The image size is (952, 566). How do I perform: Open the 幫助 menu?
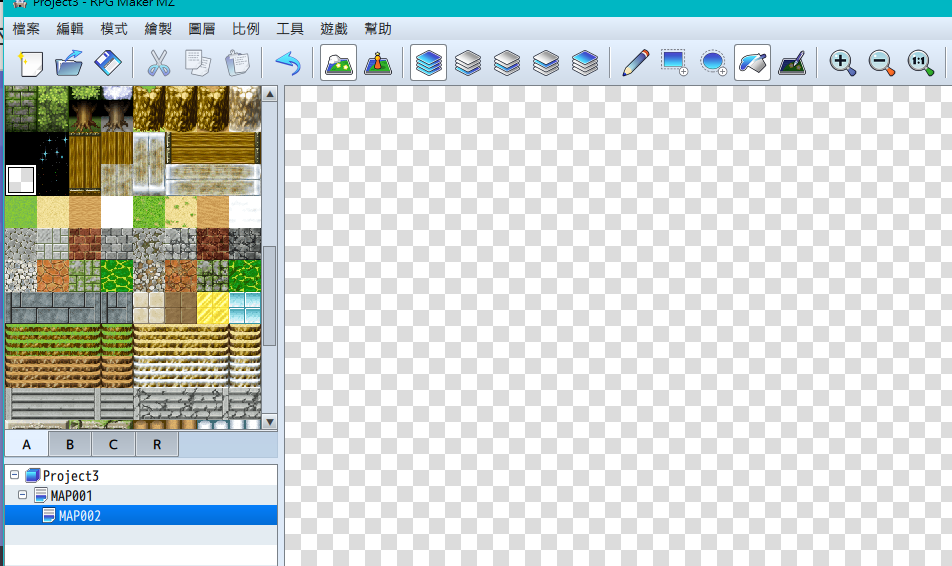click(378, 29)
